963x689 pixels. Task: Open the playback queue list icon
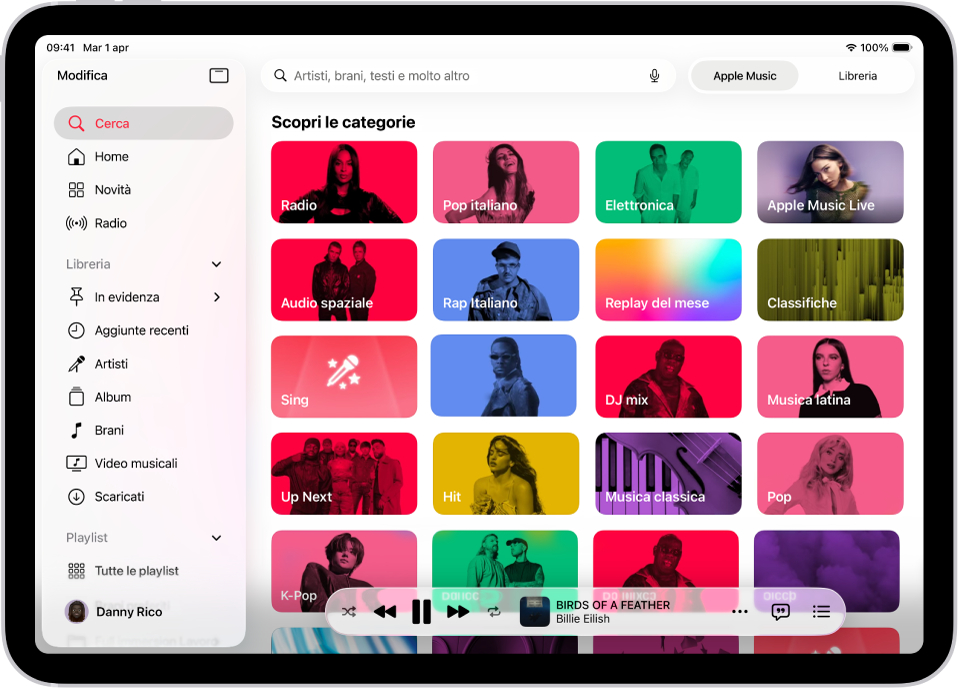[x=821, y=611]
